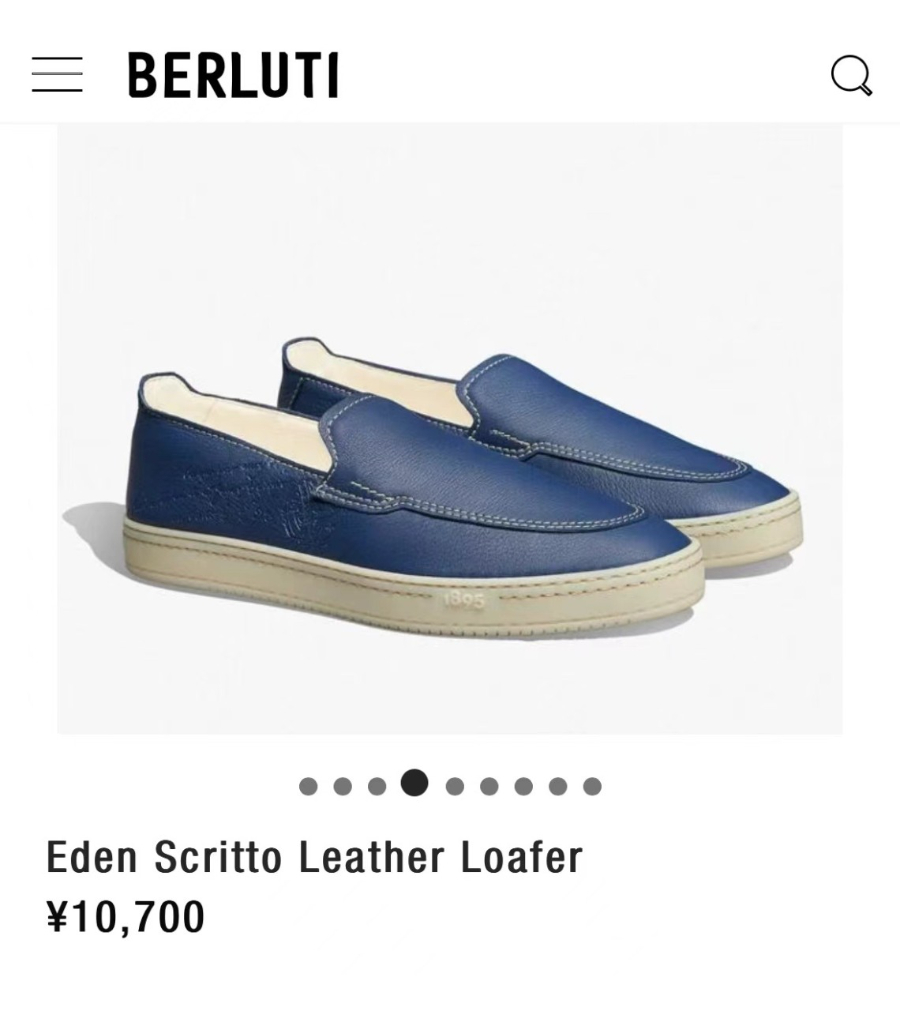Open search with the magnifier icon

851,75
